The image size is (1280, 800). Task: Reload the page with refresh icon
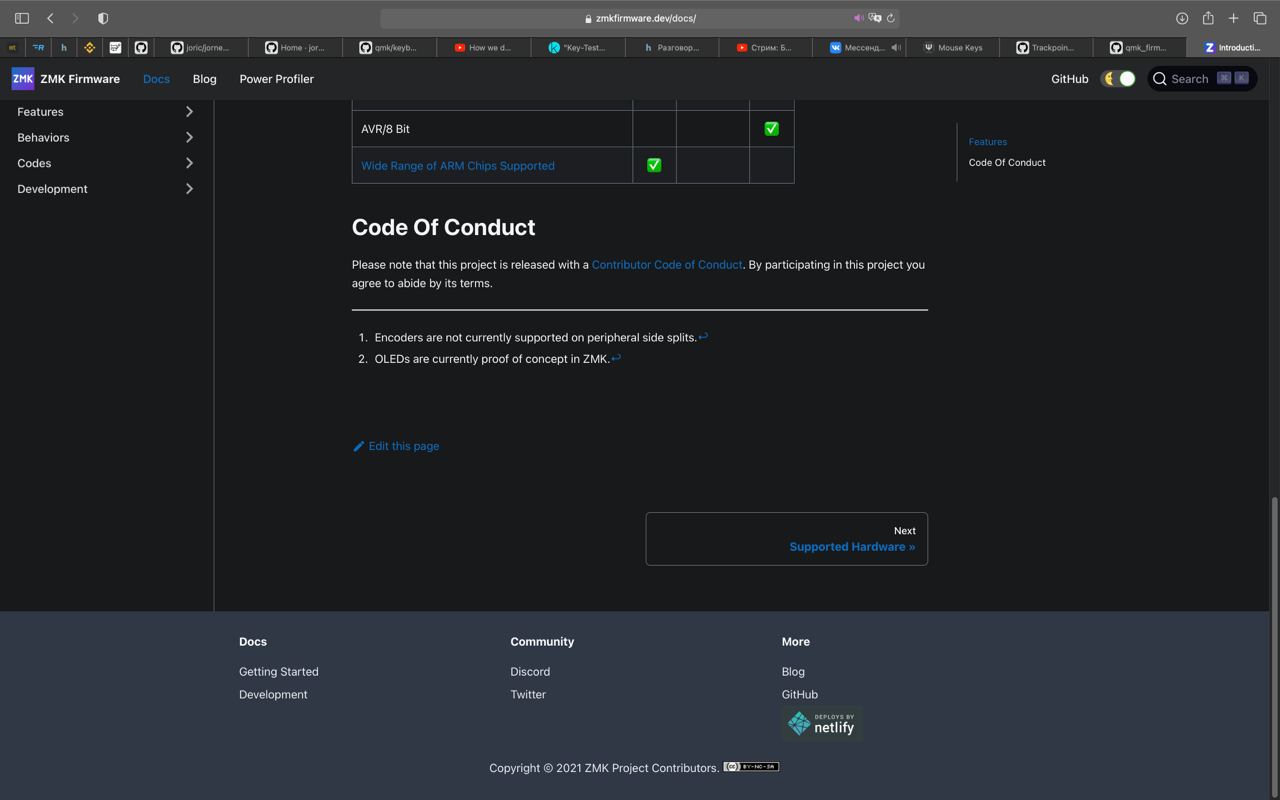[x=890, y=18]
